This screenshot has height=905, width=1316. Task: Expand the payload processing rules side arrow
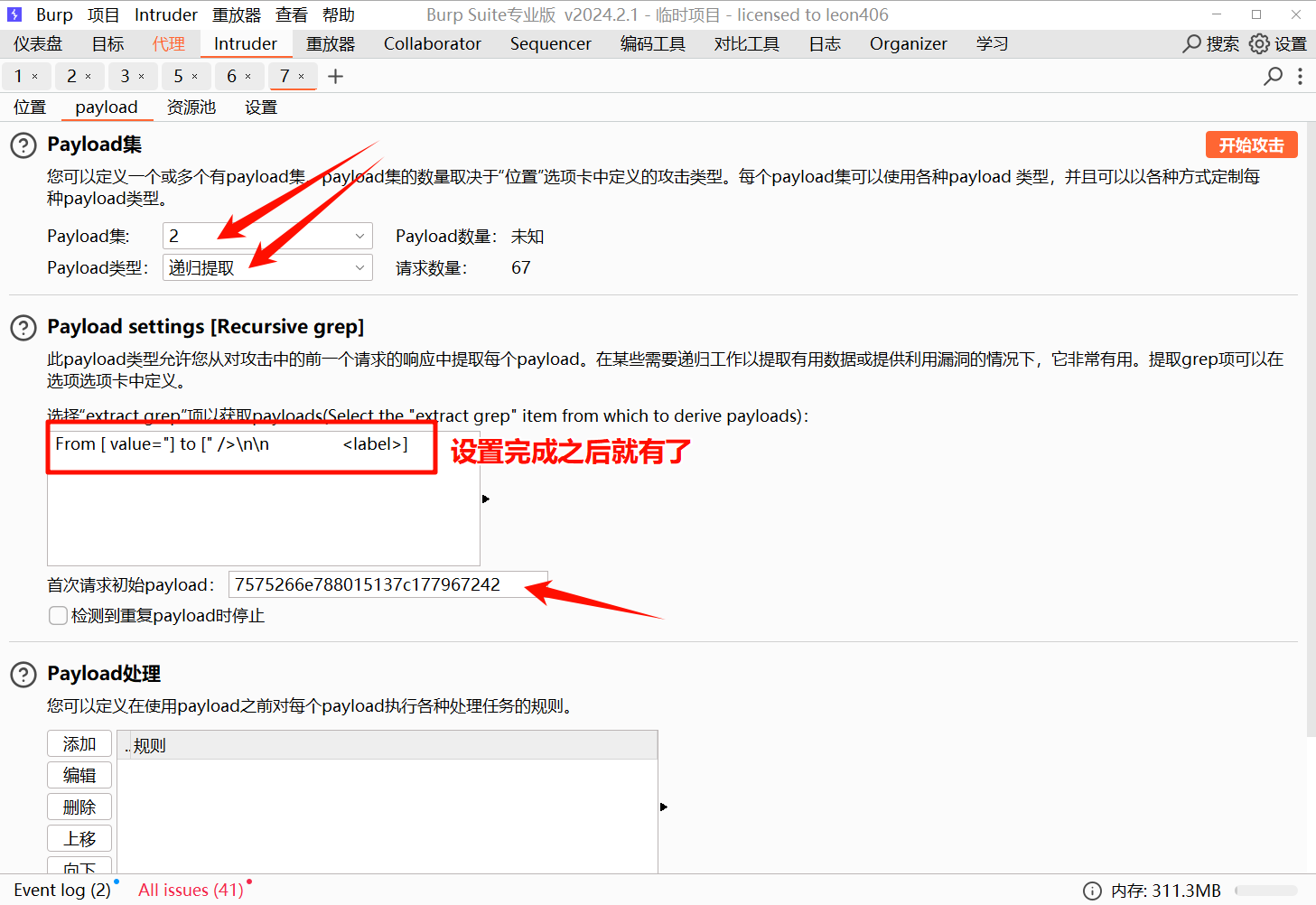(664, 807)
